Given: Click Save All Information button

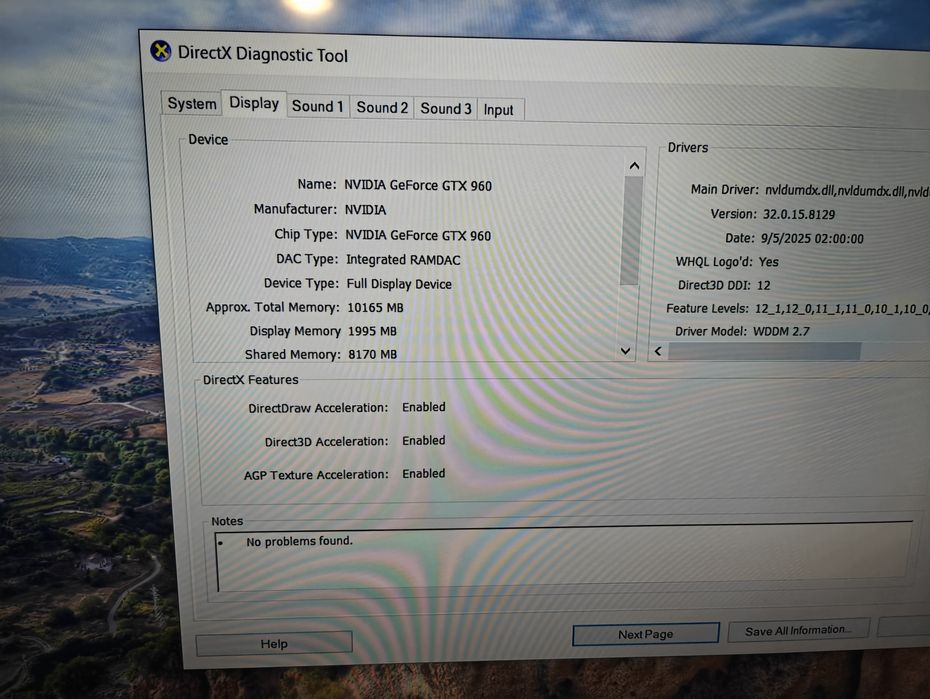Looking at the screenshot, I should pyautogui.click(x=798, y=630).
